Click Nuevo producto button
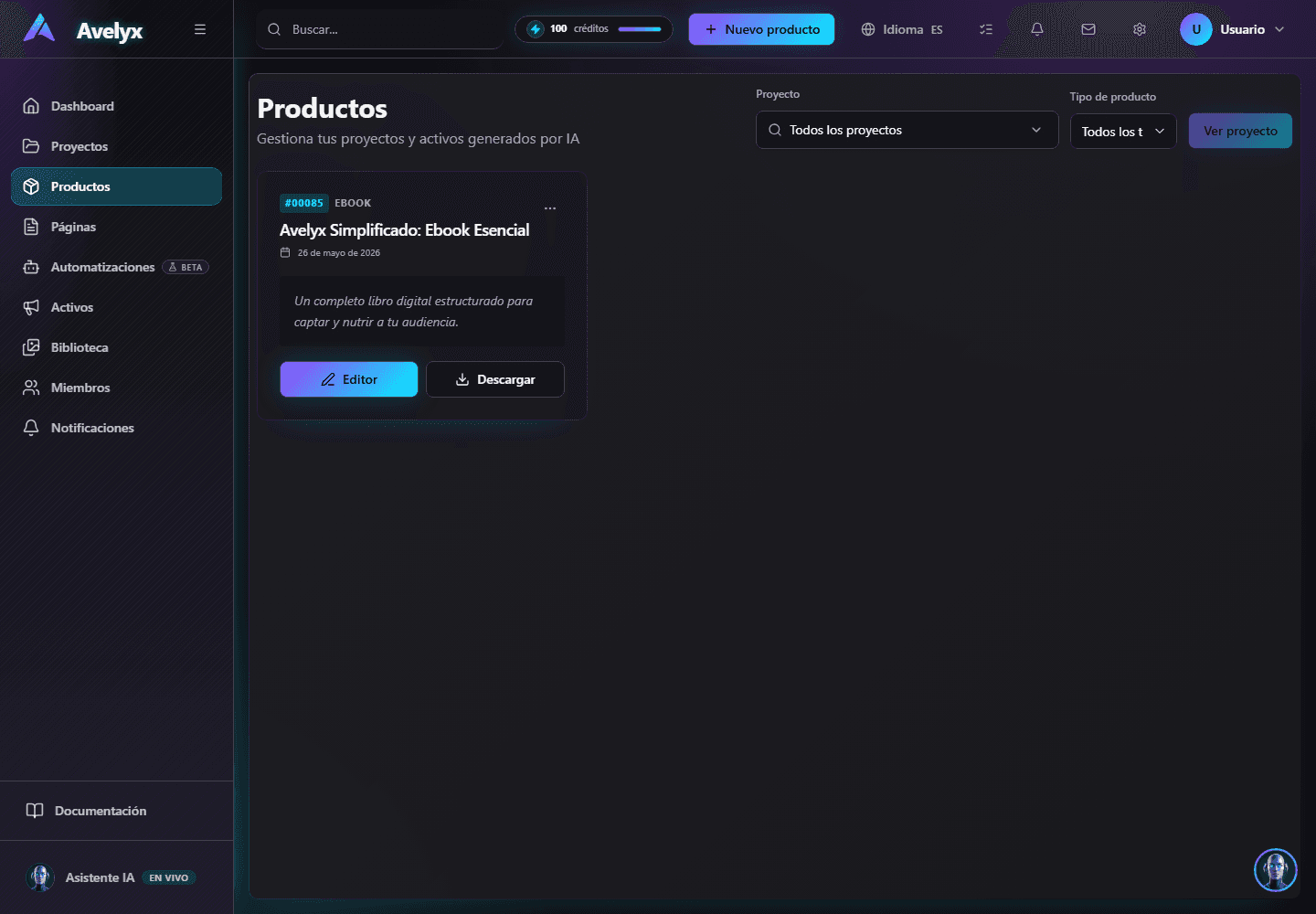Viewport: 1316px width, 914px height. coord(761,29)
